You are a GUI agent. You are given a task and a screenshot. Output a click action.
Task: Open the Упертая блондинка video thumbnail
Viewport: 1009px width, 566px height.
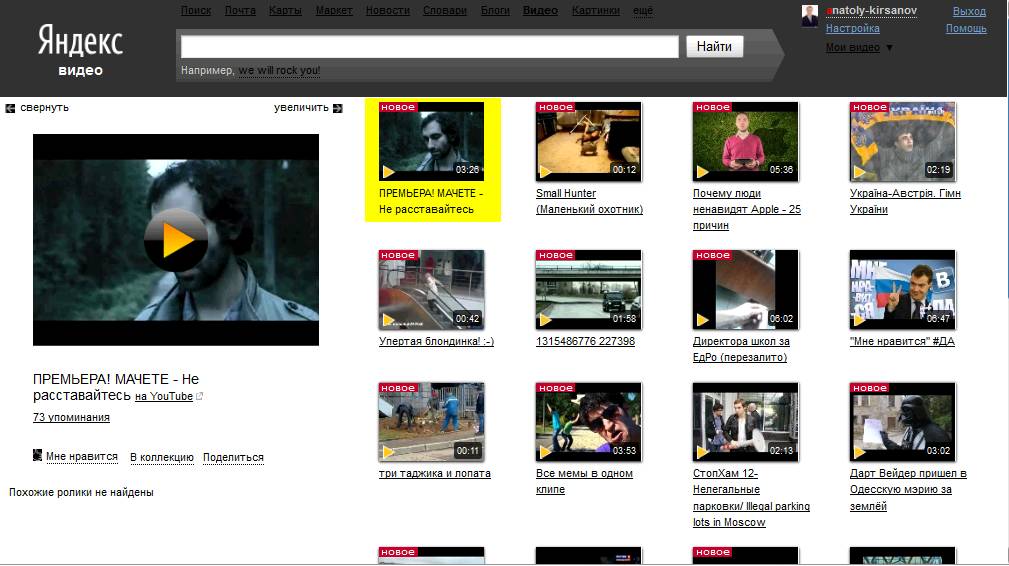pos(431,289)
